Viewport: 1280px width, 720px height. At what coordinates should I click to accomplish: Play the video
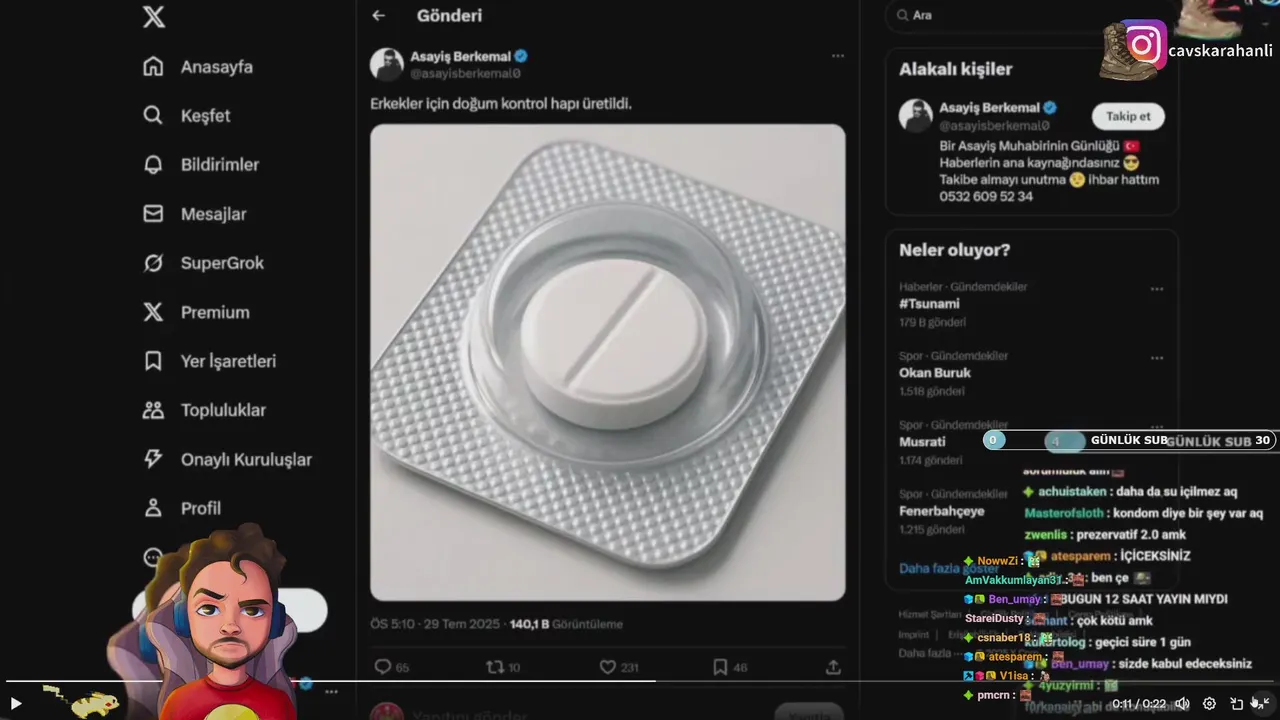(x=15, y=704)
